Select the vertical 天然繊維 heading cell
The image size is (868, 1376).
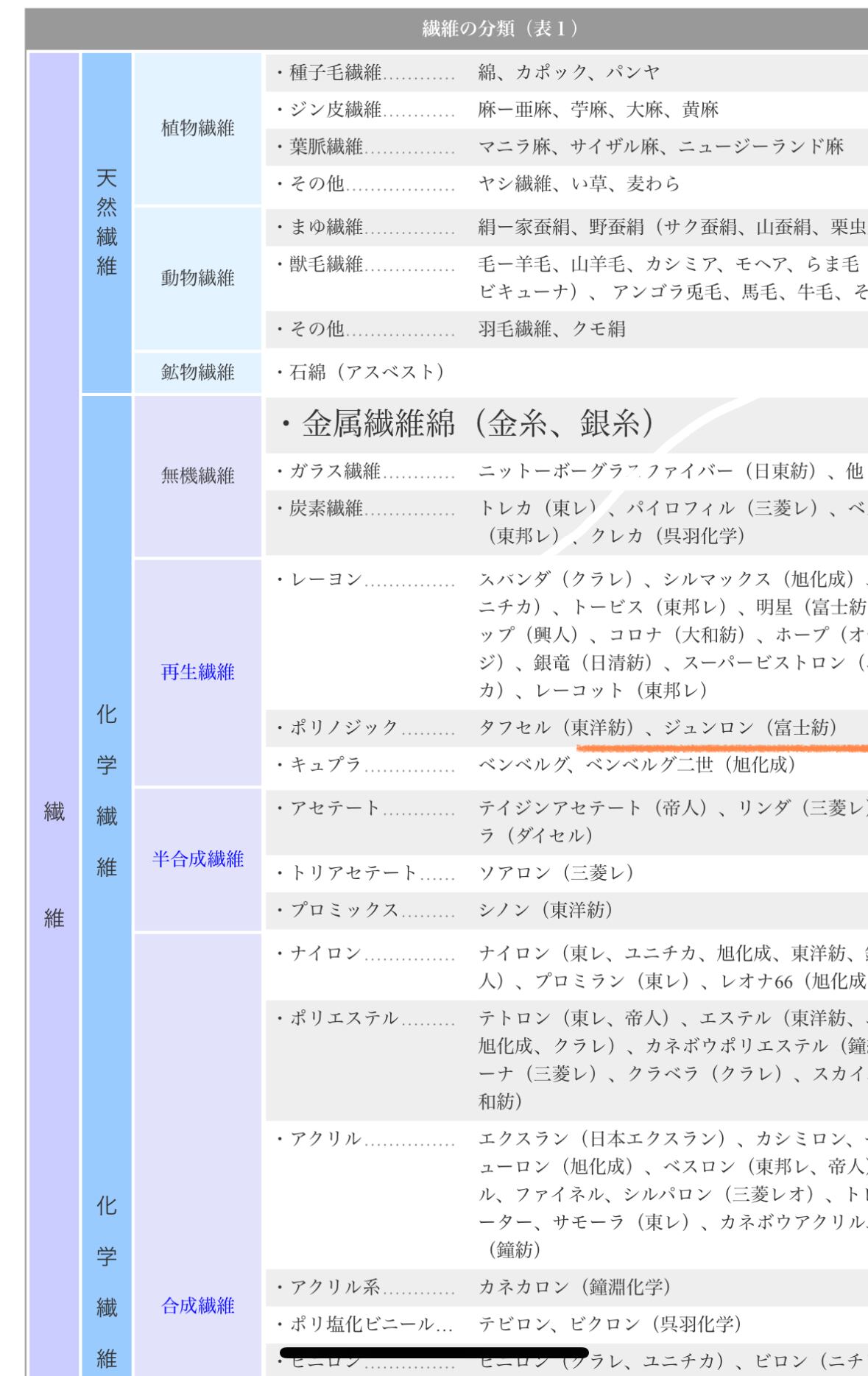click(x=107, y=222)
